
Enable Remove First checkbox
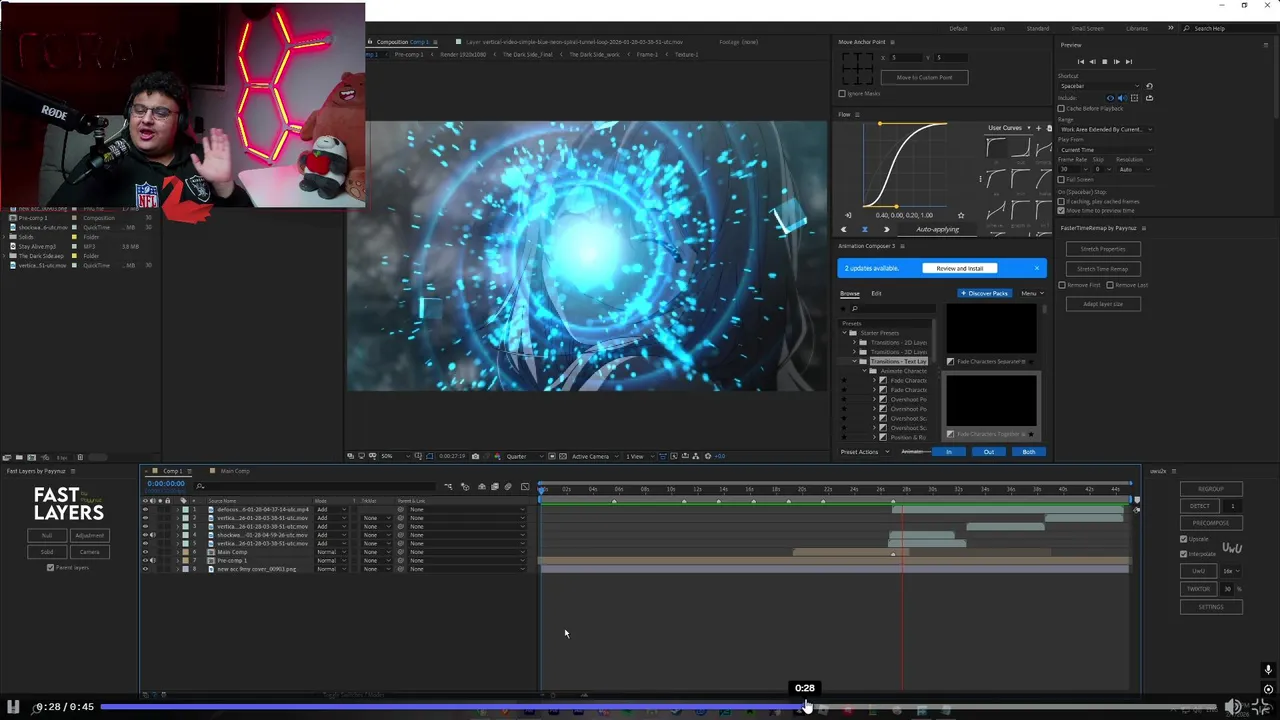(1062, 285)
